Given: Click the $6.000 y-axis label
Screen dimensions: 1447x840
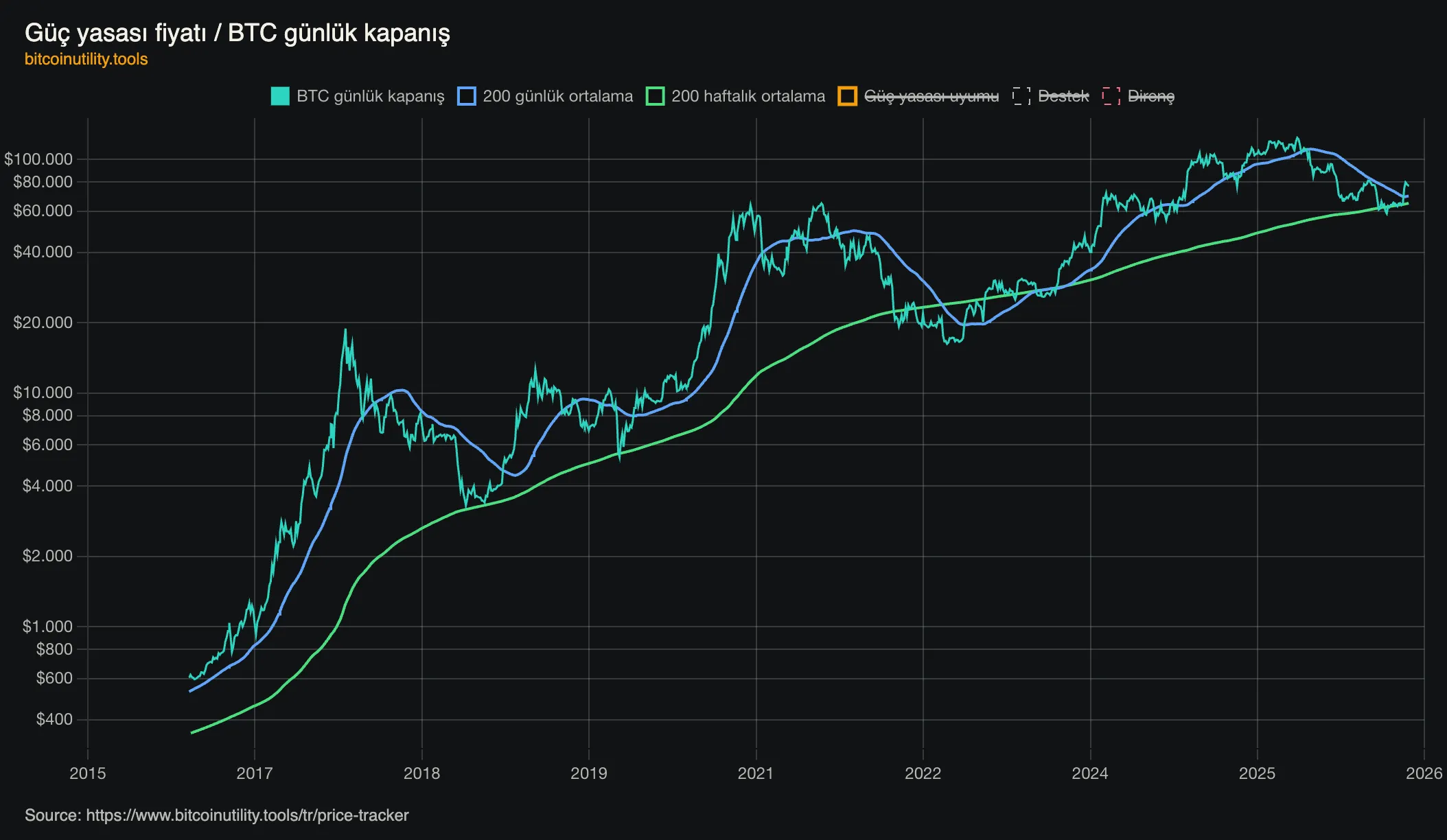Looking at the screenshot, I should click(x=47, y=445).
